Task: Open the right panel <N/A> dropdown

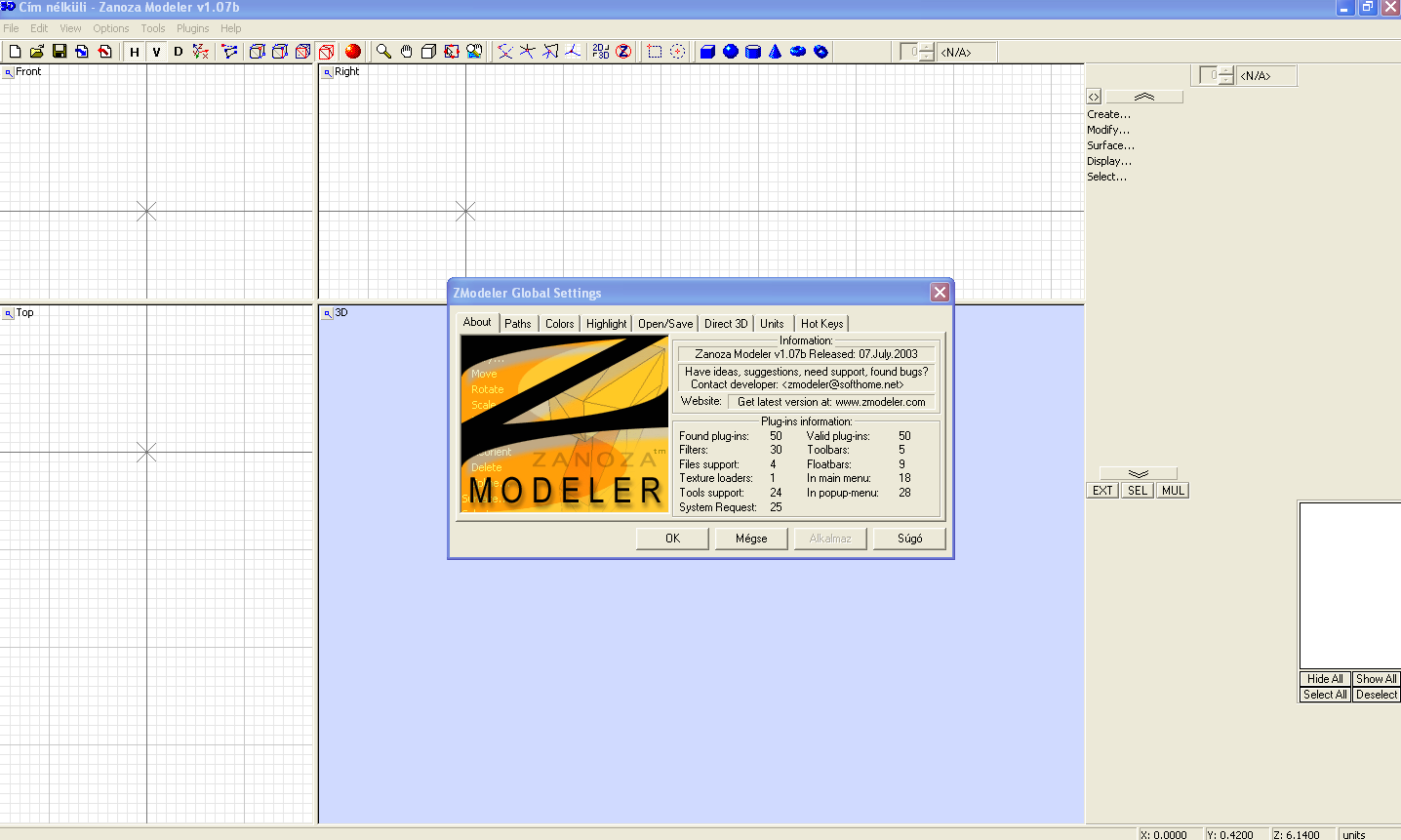Action: point(1267,75)
